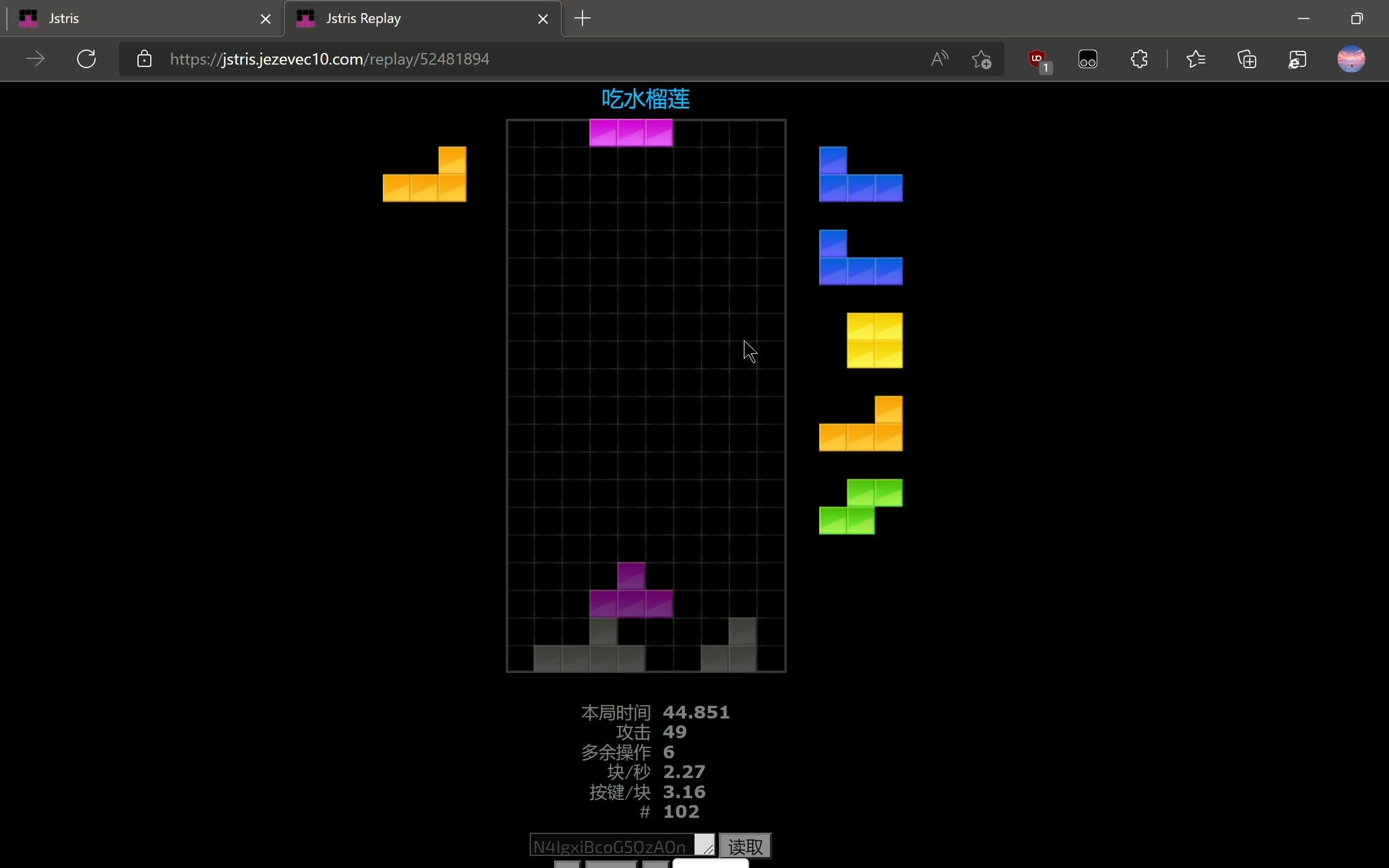Open the browser profile avatar

1350,59
